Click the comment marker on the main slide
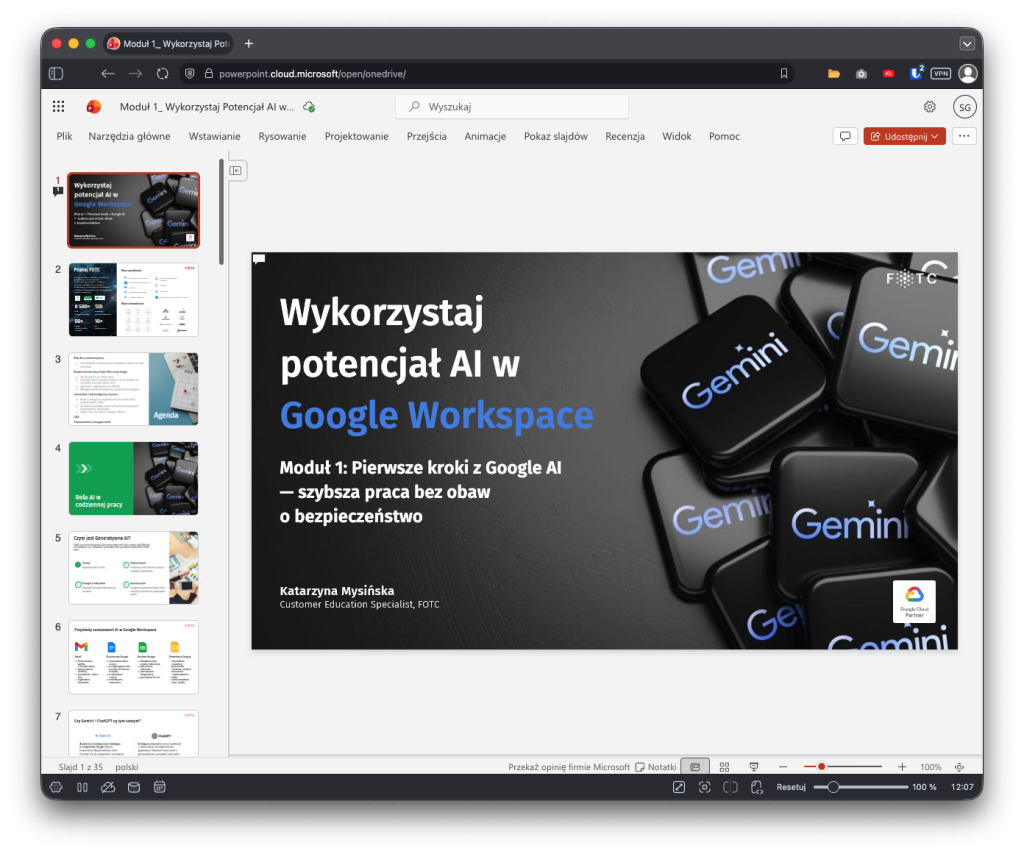The width and height of the screenshot is (1024, 854). click(259, 259)
